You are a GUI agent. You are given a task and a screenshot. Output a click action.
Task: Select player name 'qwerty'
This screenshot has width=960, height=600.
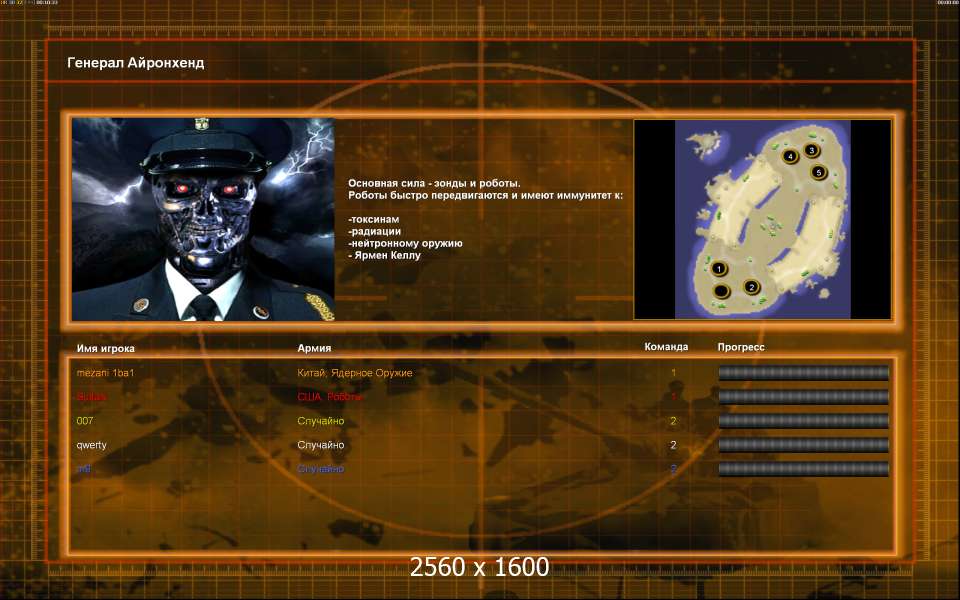pyautogui.click(x=91, y=445)
